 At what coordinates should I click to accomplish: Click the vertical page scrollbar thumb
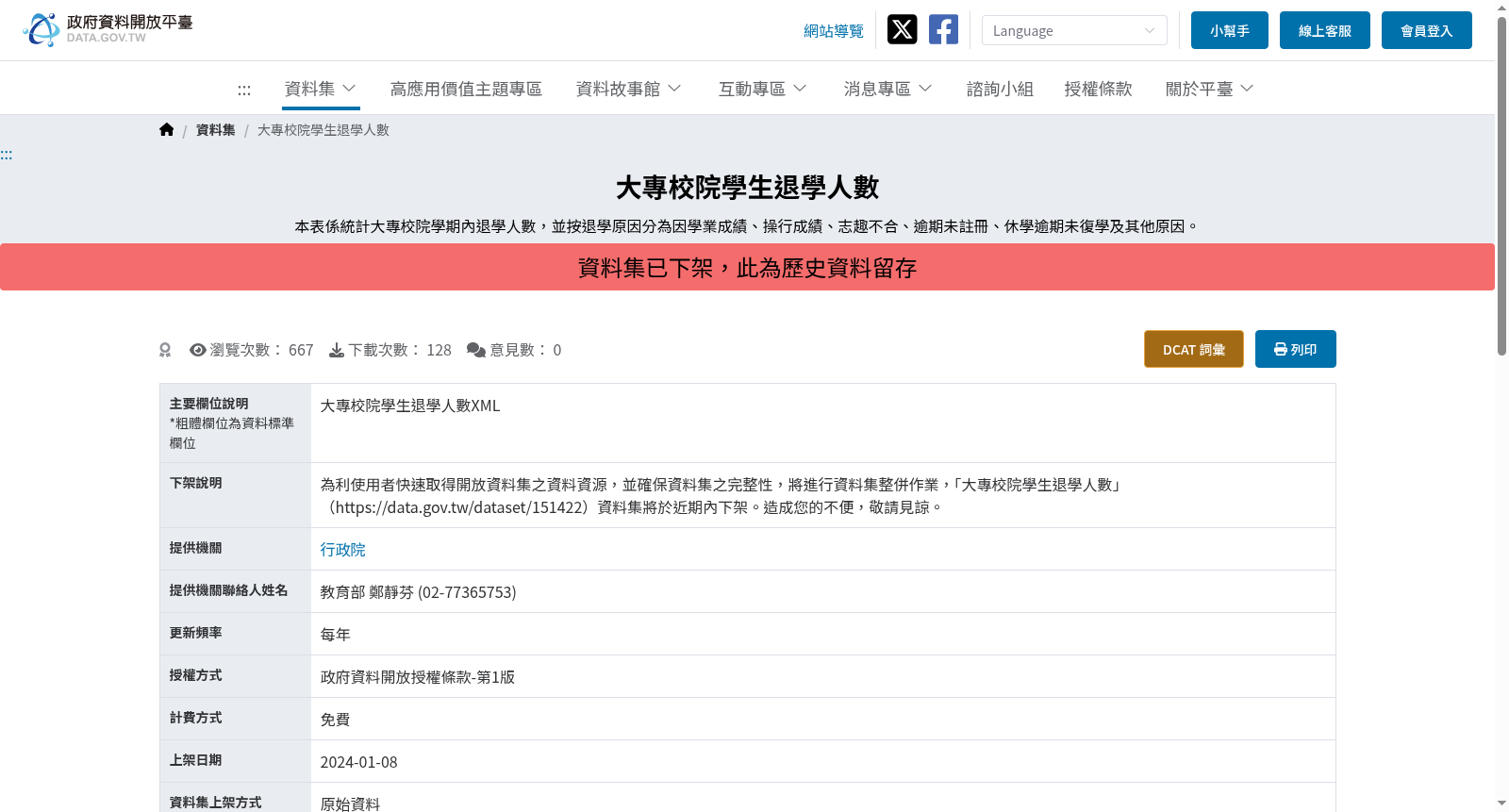(1501, 187)
